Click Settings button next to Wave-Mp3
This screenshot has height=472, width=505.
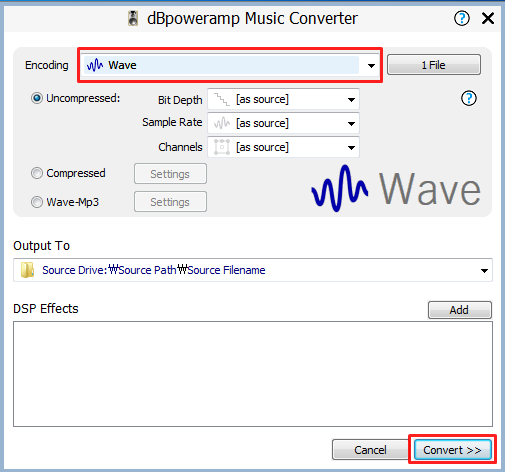(170, 202)
